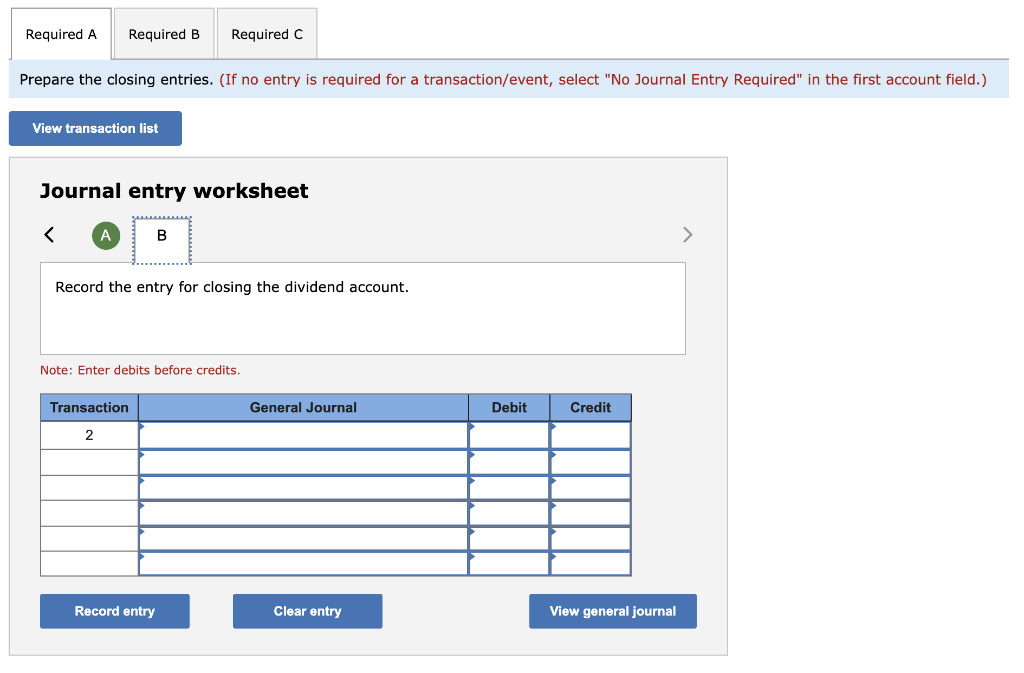This screenshot has height=673, width=1024.
Task: Click Debit field in third row
Action: click(x=509, y=488)
